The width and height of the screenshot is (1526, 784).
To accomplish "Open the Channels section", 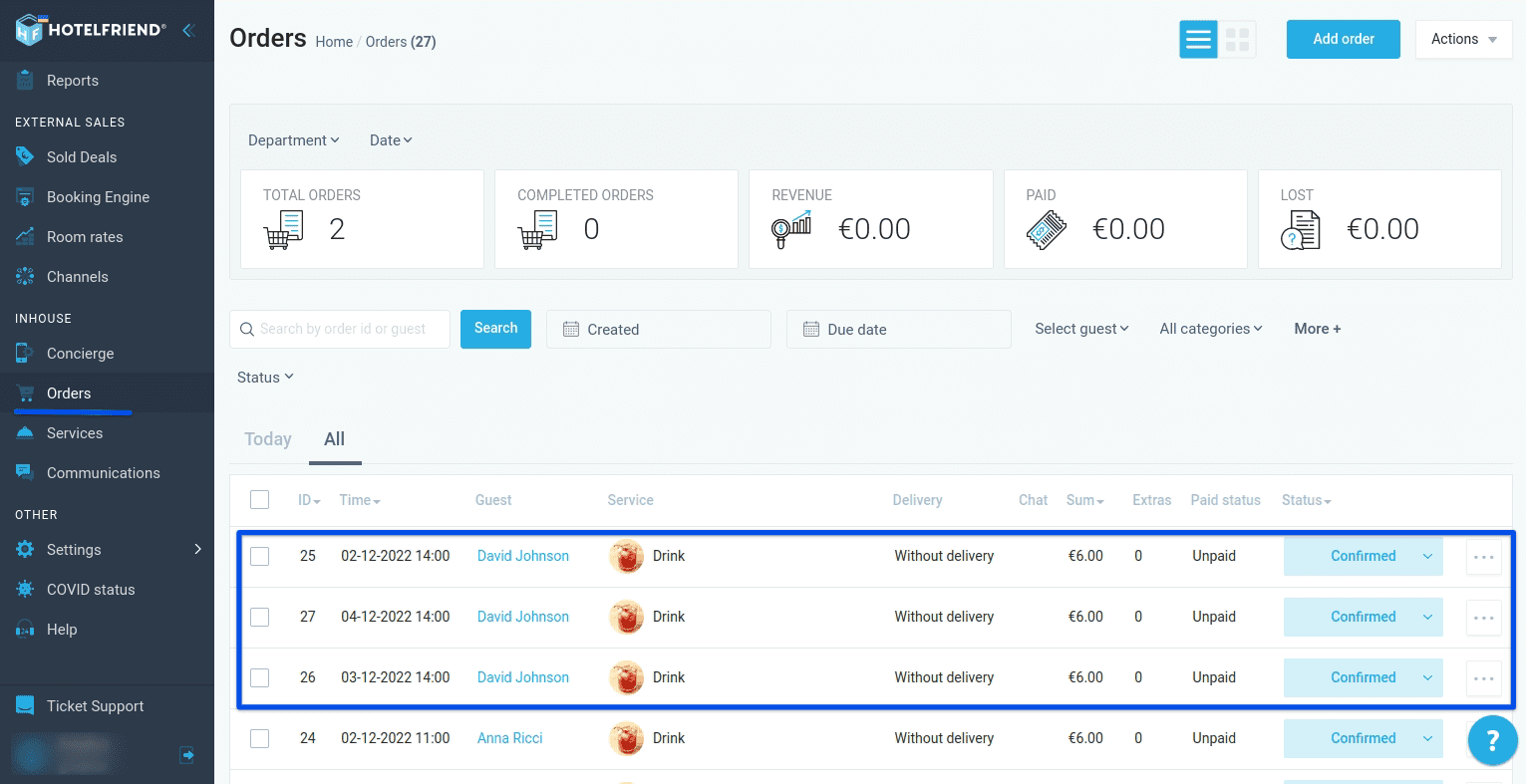I will point(78,276).
